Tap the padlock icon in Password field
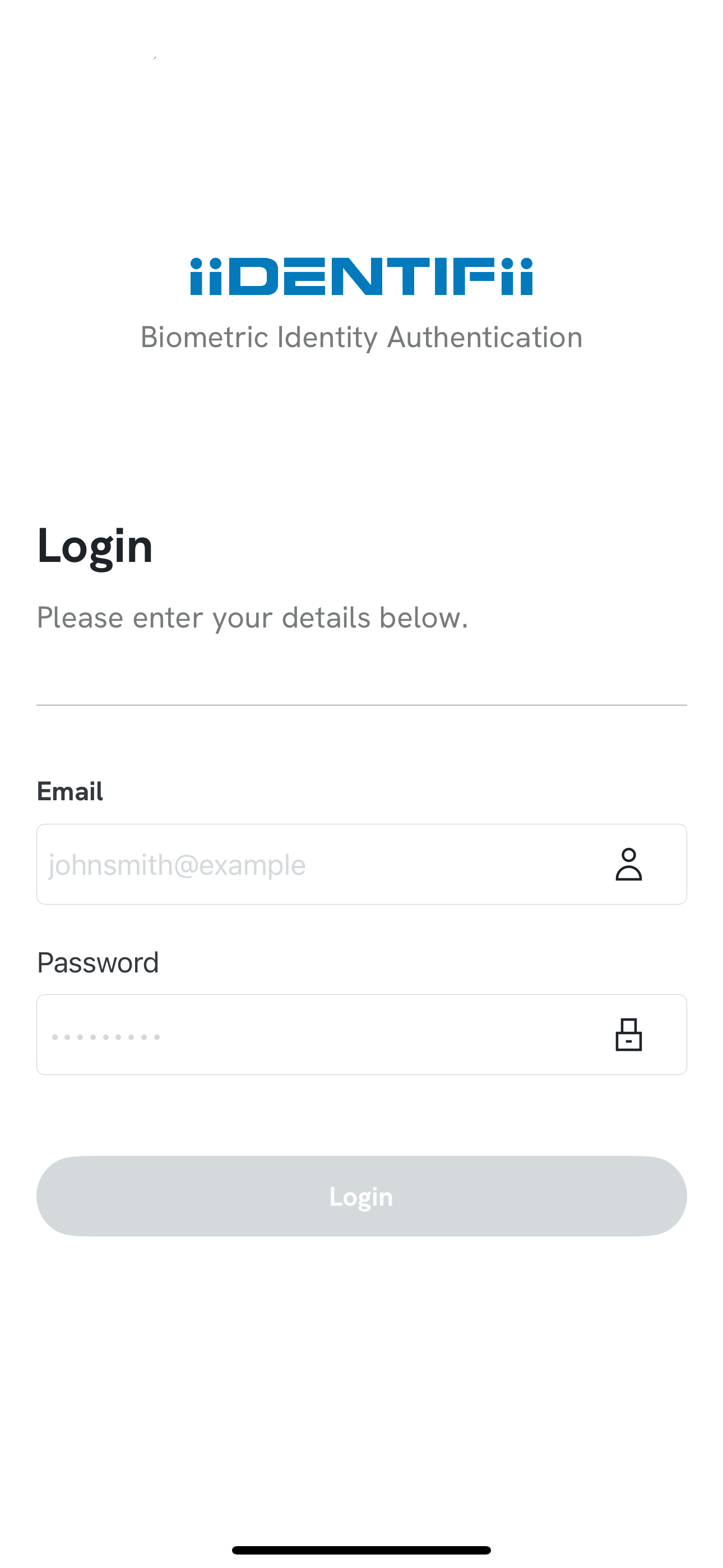Screen dimensions: 723x1568 point(628,1035)
